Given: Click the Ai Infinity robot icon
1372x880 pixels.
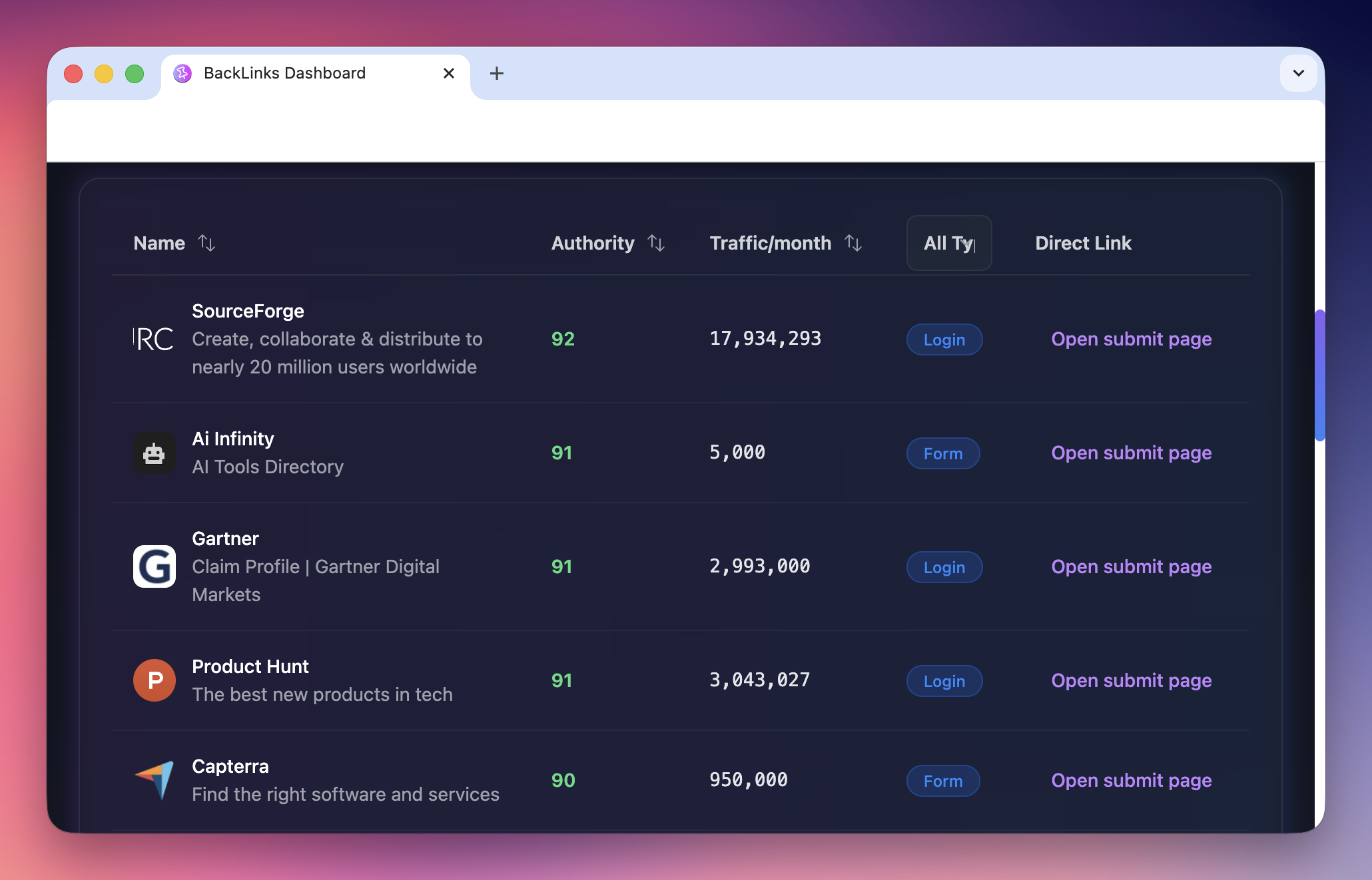Looking at the screenshot, I should tap(154, 453).
